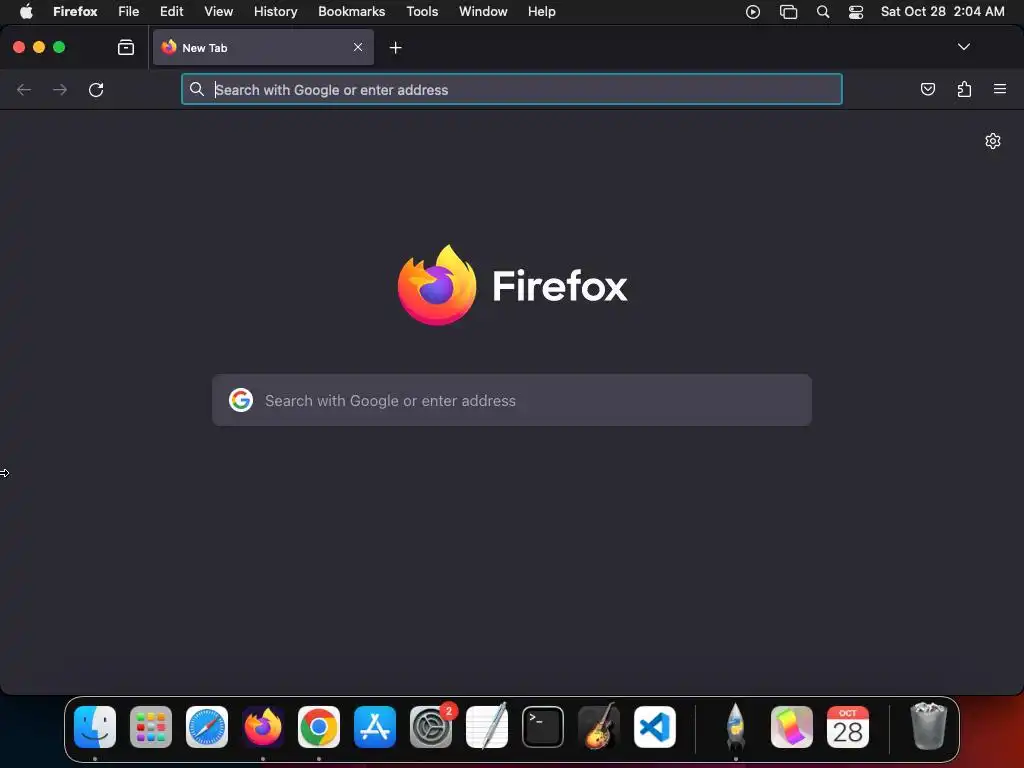The width and height of the screenshot is (1024, 768).
Task: Launch Visual Studio Code from the dock
Action: pos(654,727)
